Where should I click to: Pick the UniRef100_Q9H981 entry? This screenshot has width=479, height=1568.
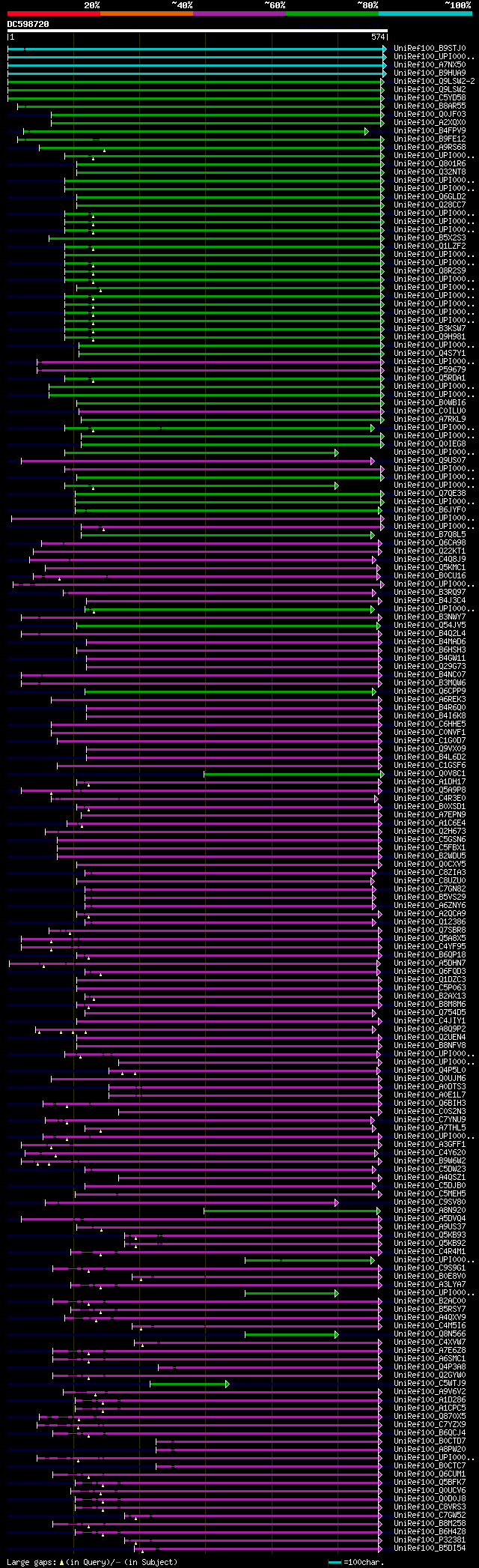(430, 337)
